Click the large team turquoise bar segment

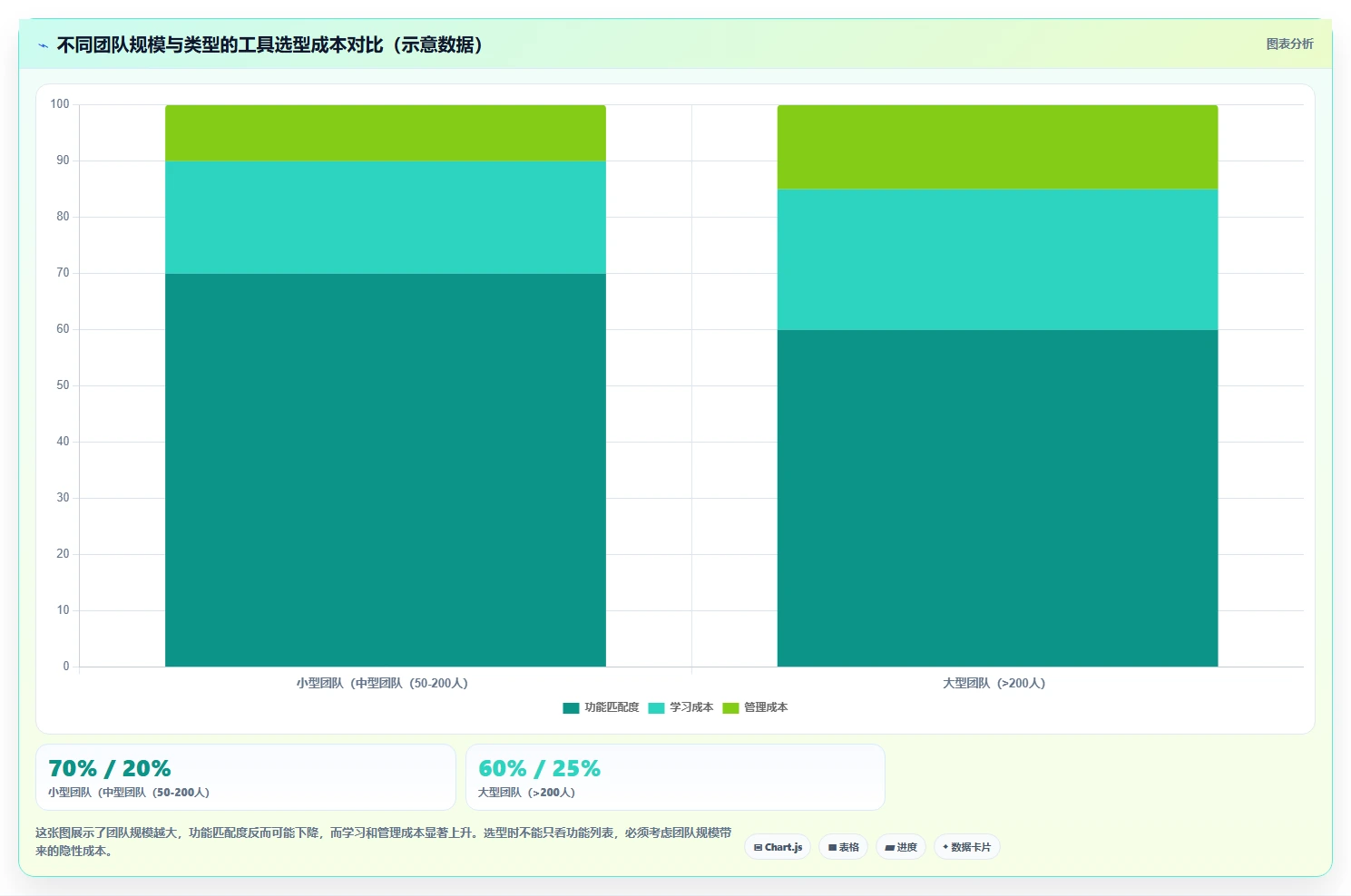(x=997, y=259)
